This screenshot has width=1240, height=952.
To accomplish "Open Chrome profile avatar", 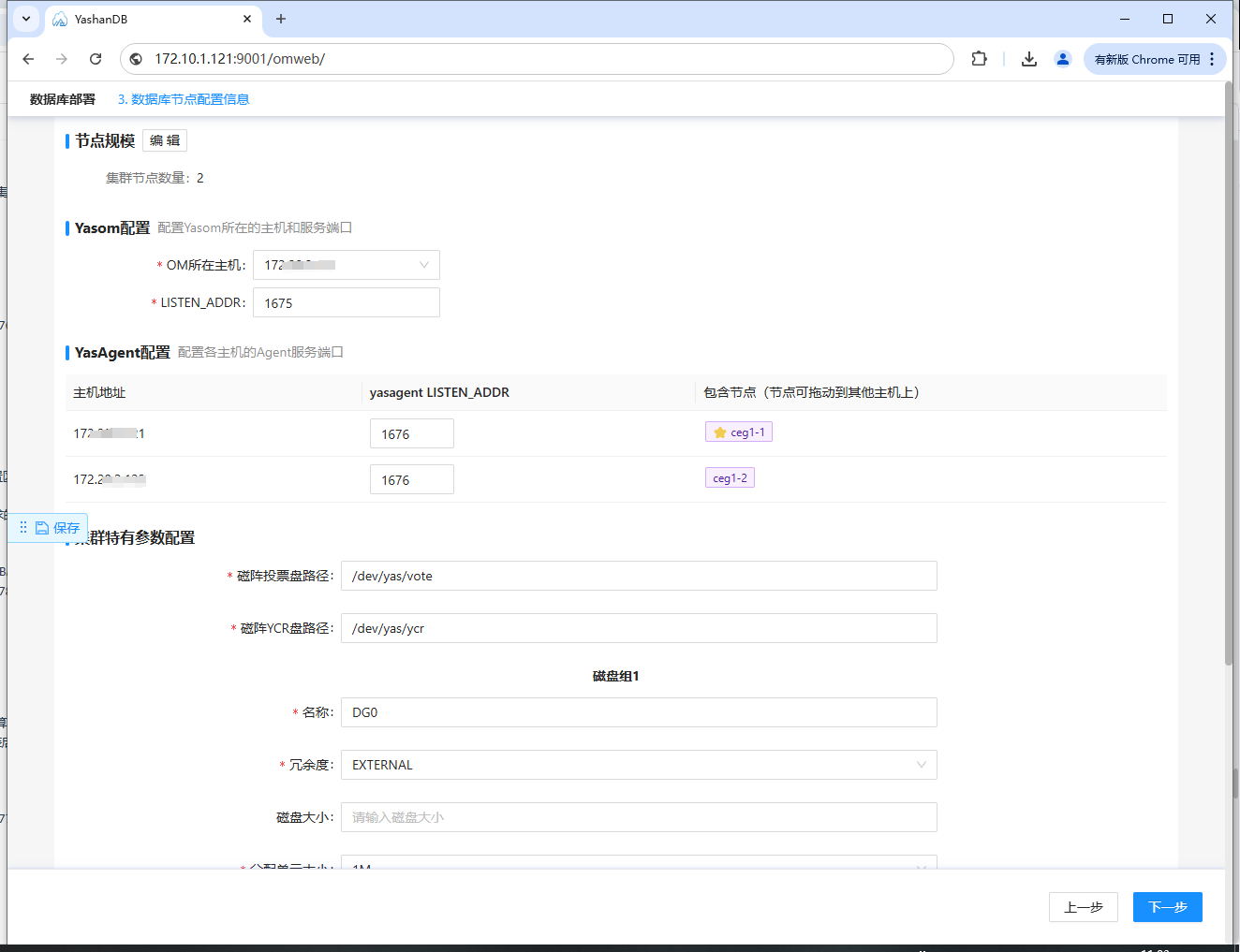I will (x=1063, y=59).
